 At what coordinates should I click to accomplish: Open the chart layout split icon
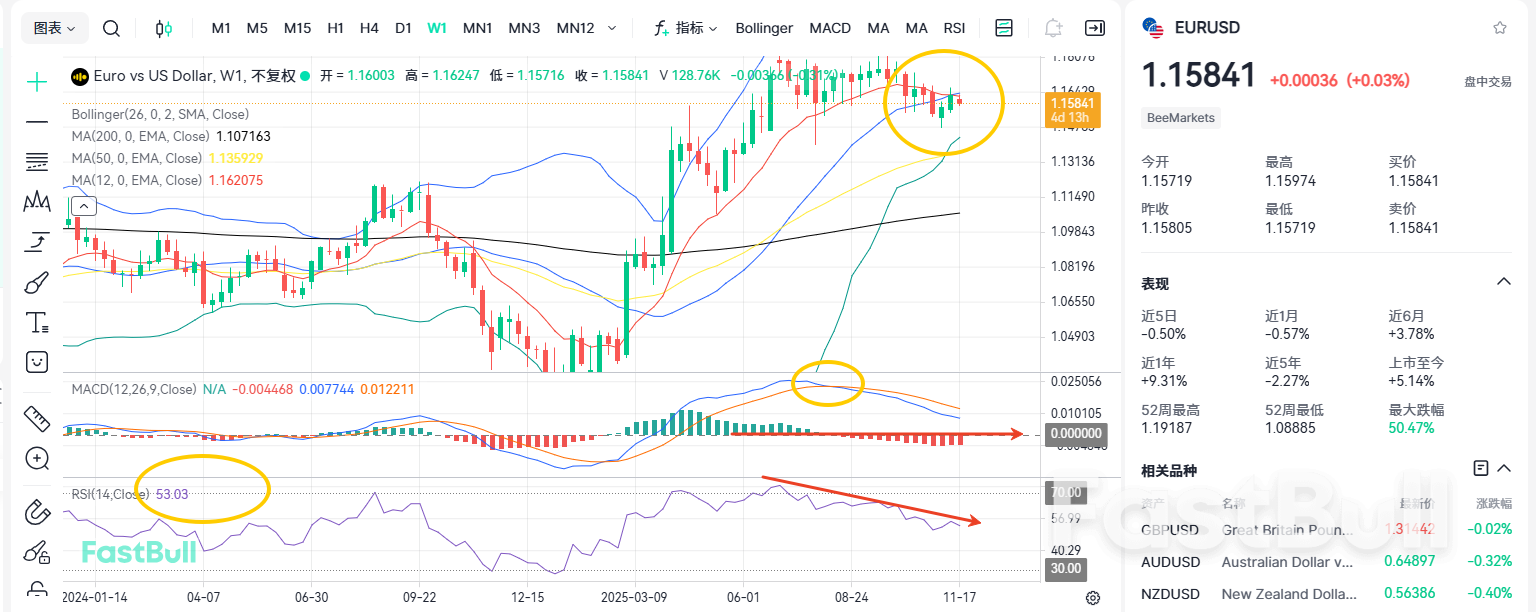point(1003,28)
